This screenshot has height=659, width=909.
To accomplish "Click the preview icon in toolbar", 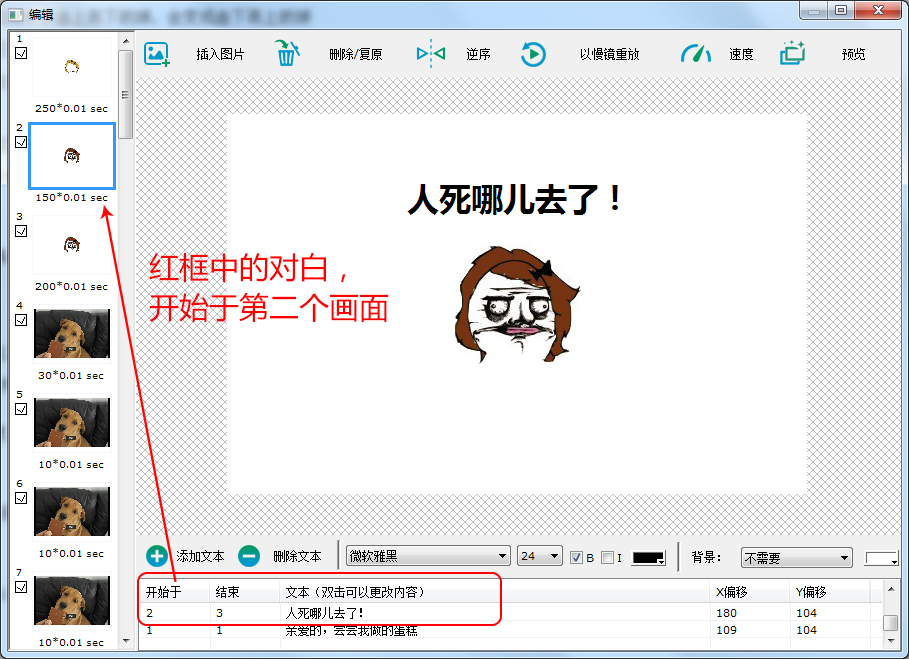I will tap(792, 53).
